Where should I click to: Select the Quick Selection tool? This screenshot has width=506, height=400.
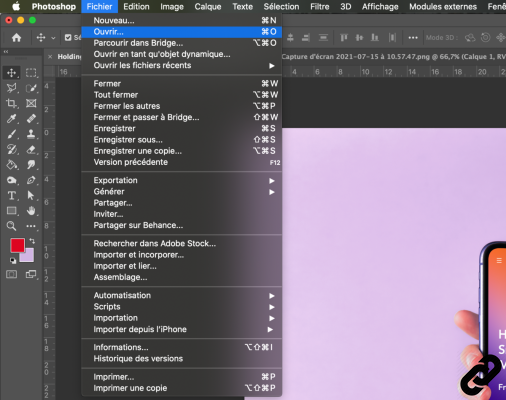pos(31,88)
